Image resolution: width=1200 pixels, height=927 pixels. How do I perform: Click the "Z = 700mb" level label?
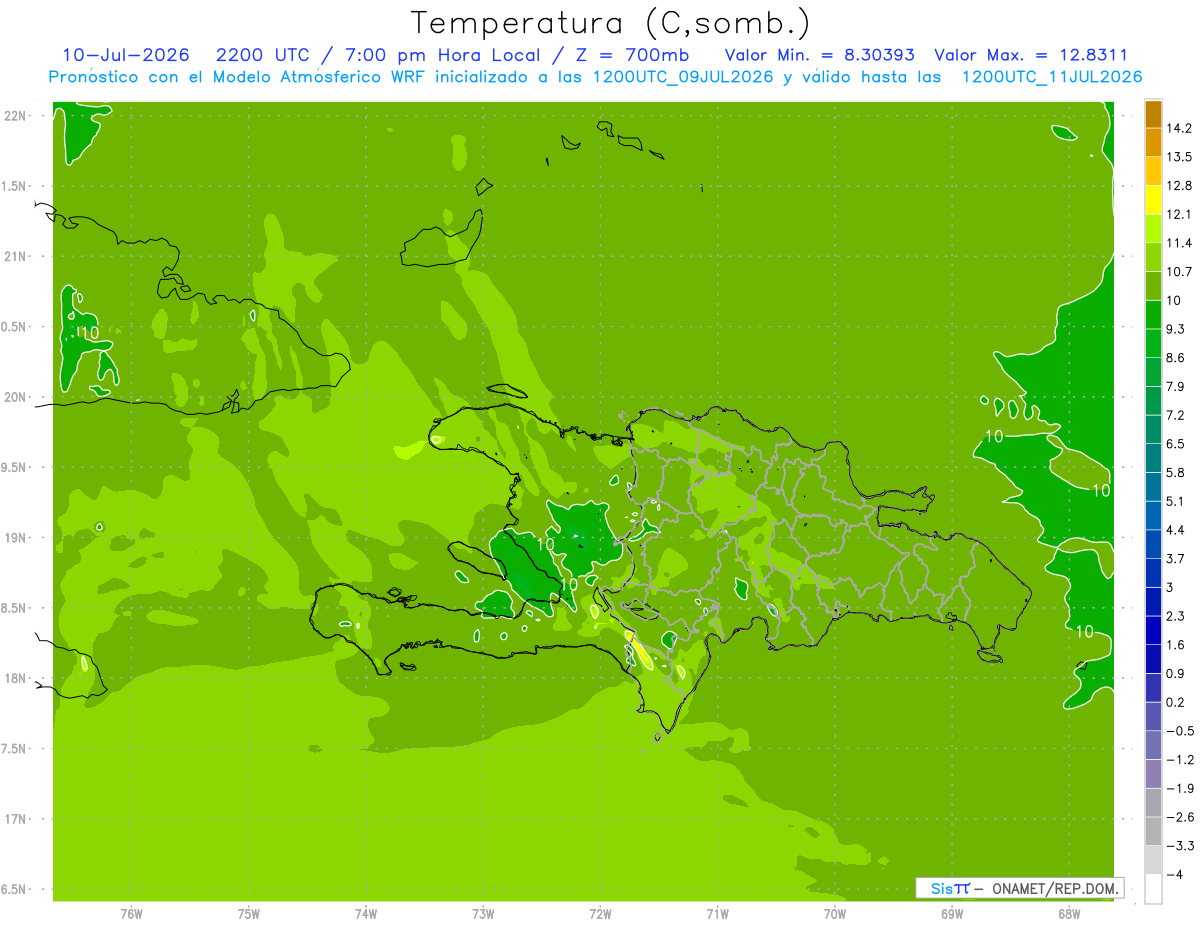coord(633,55)
